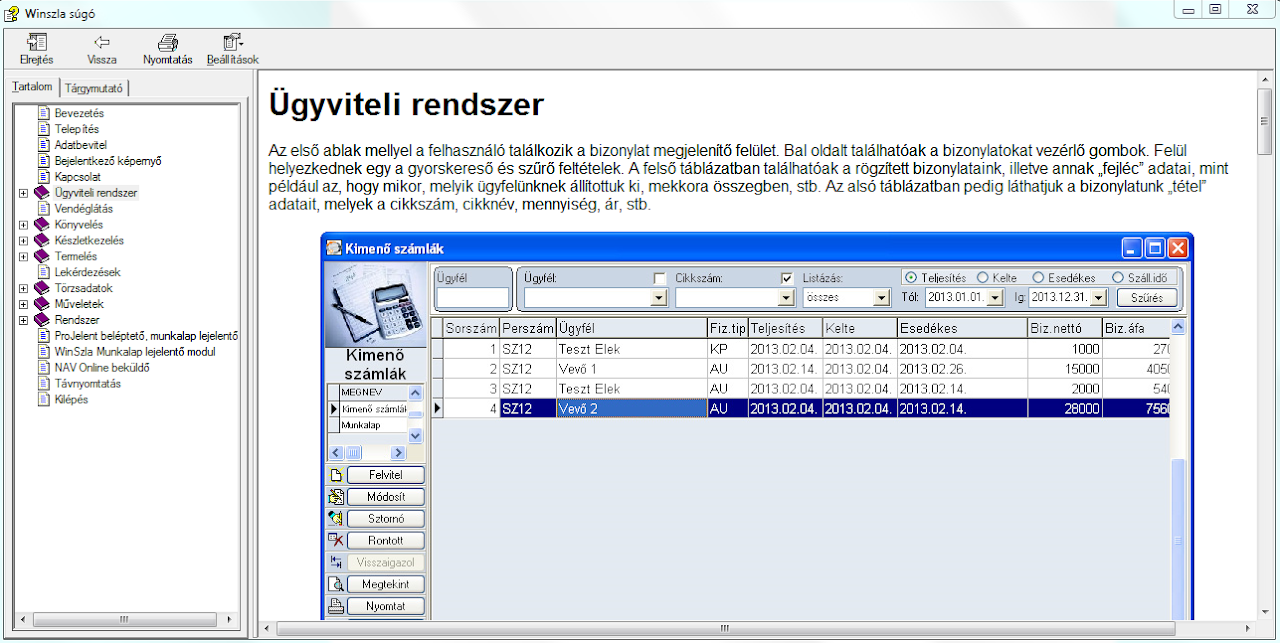Click the icon left of the Sztornó button
1280x643 pixels.
click(337, 518)
